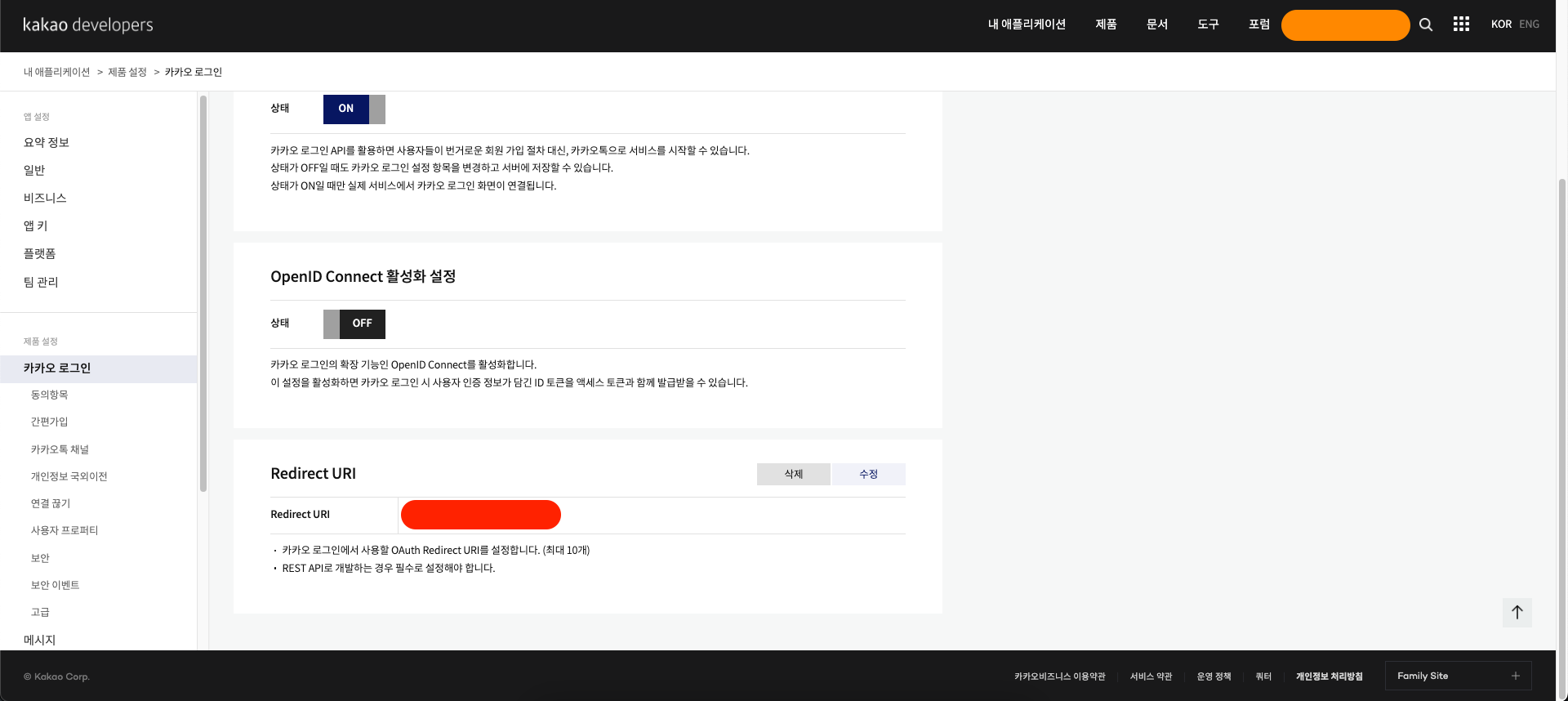The width and height of the screenshot is (1568, 701).
Task: Open the 제품 top menu
Action: 1106,25
